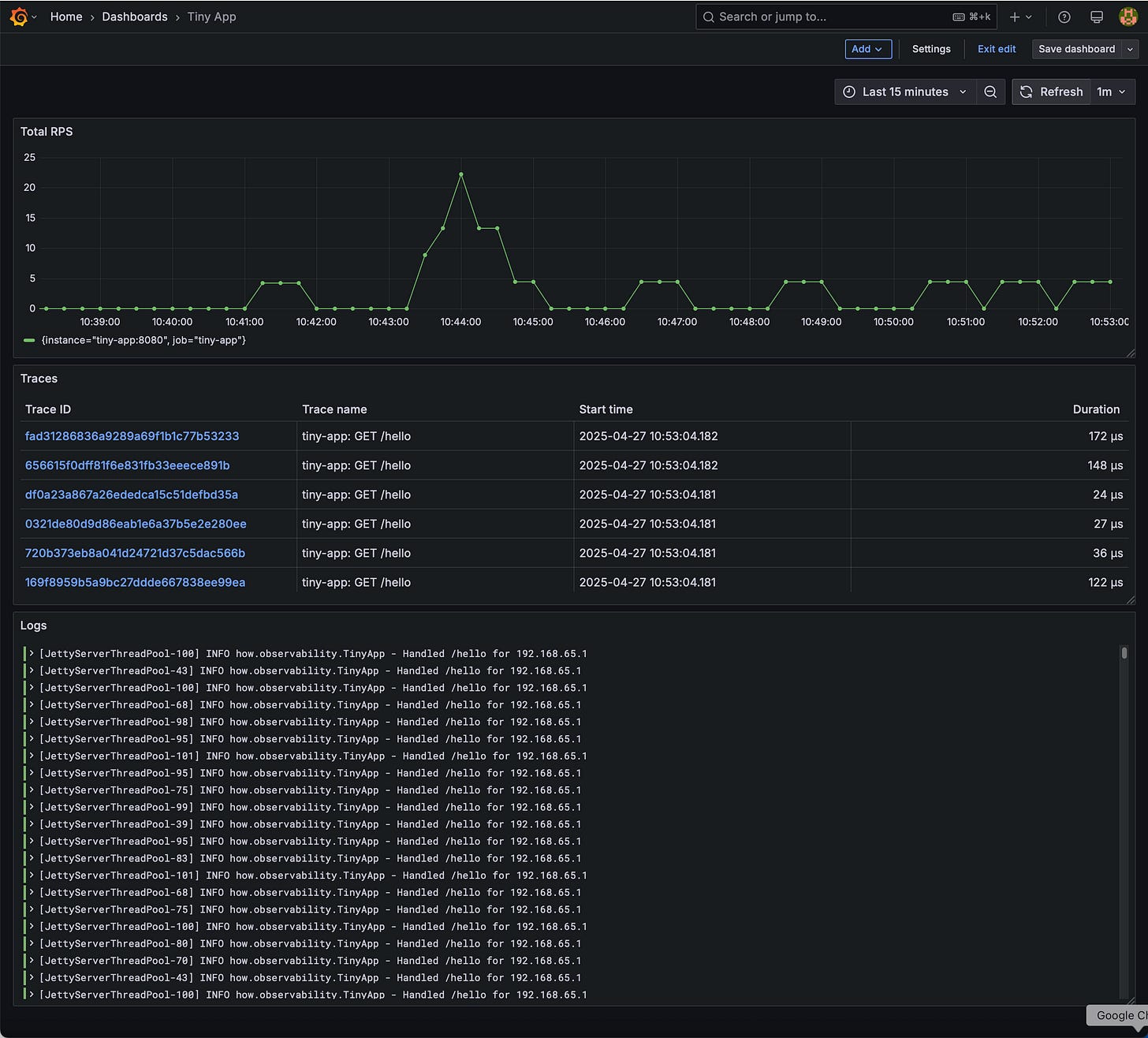Open dashboard Settings
The width and height of the screenshot is (1148, 1038).
pyautogui.click(x=931, y=49)
